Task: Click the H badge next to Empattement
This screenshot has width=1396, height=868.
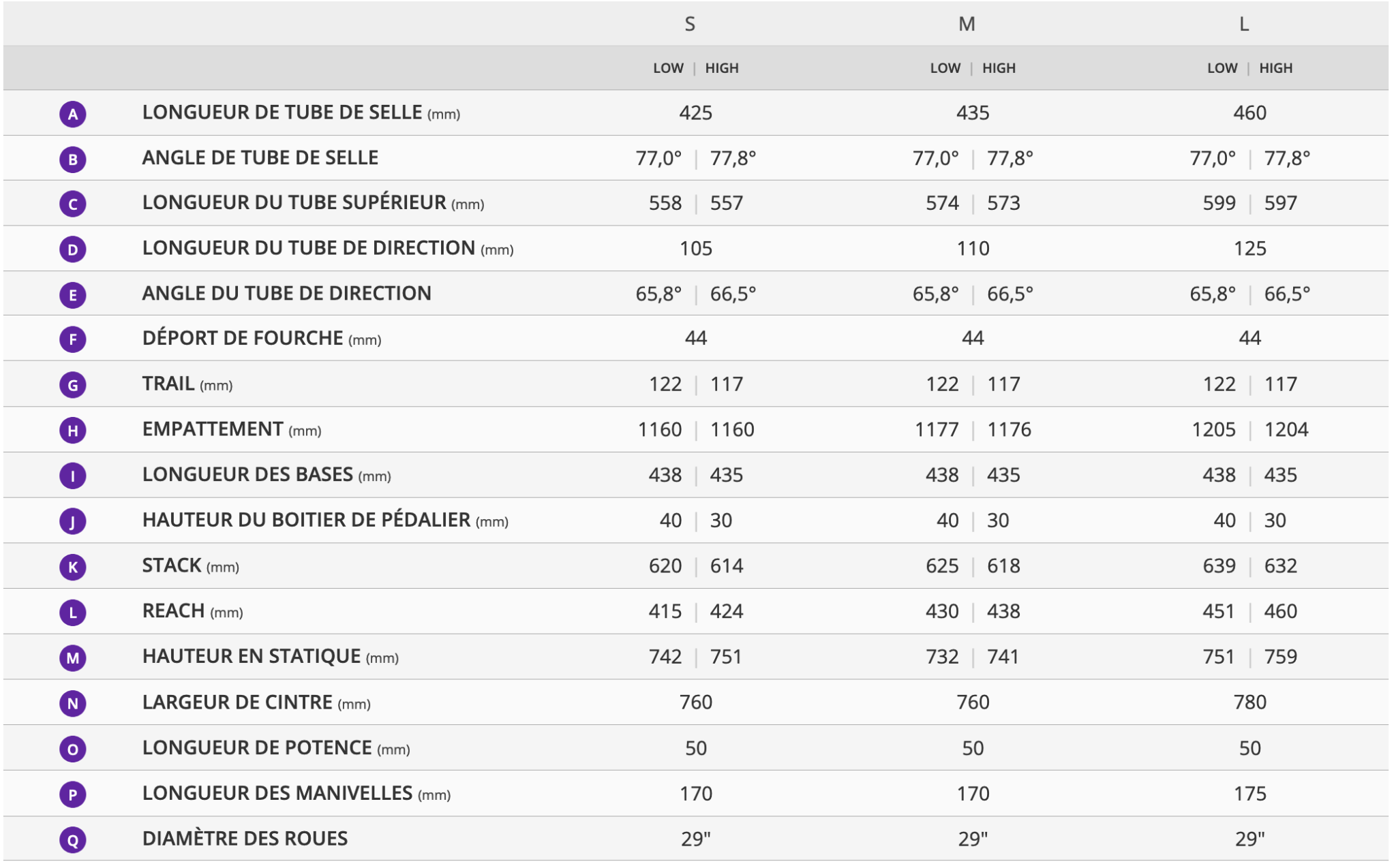Action: click(72, 431)
